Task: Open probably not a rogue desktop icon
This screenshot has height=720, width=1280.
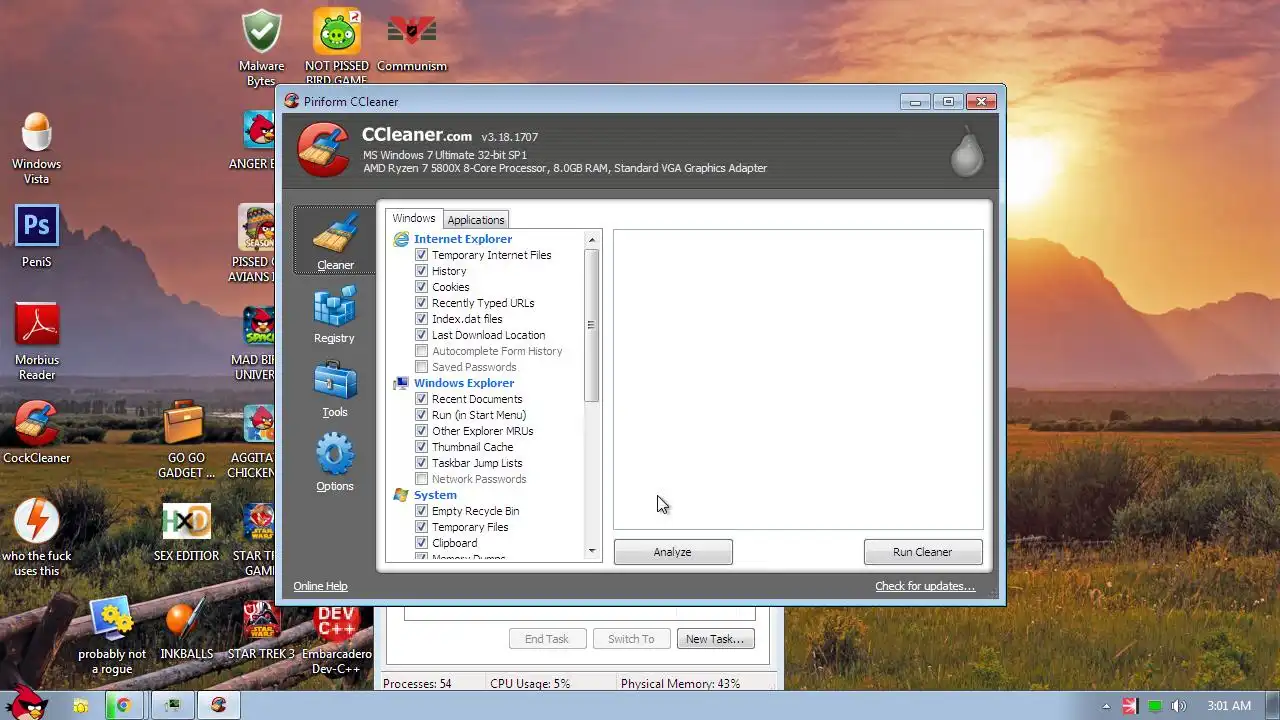Action: click(x=112, y=636)
